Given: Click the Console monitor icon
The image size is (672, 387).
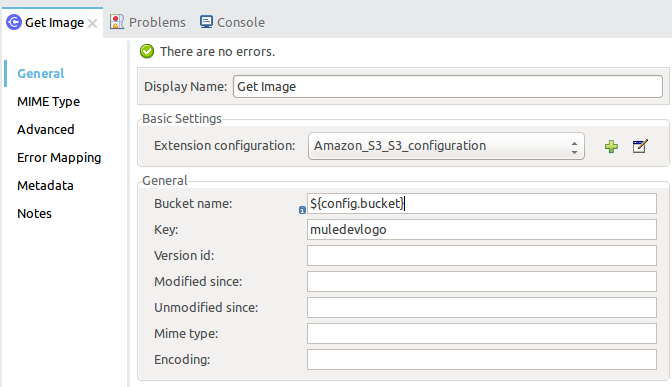Looking at the screenshot, I should (206, 22).
